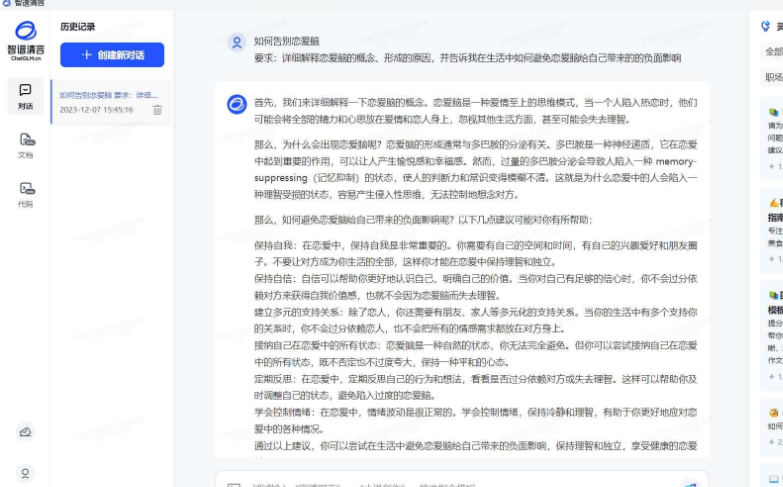783x487 pixels.
Task: Click the 智谱清言 window title icon
Action: (6, 2)
